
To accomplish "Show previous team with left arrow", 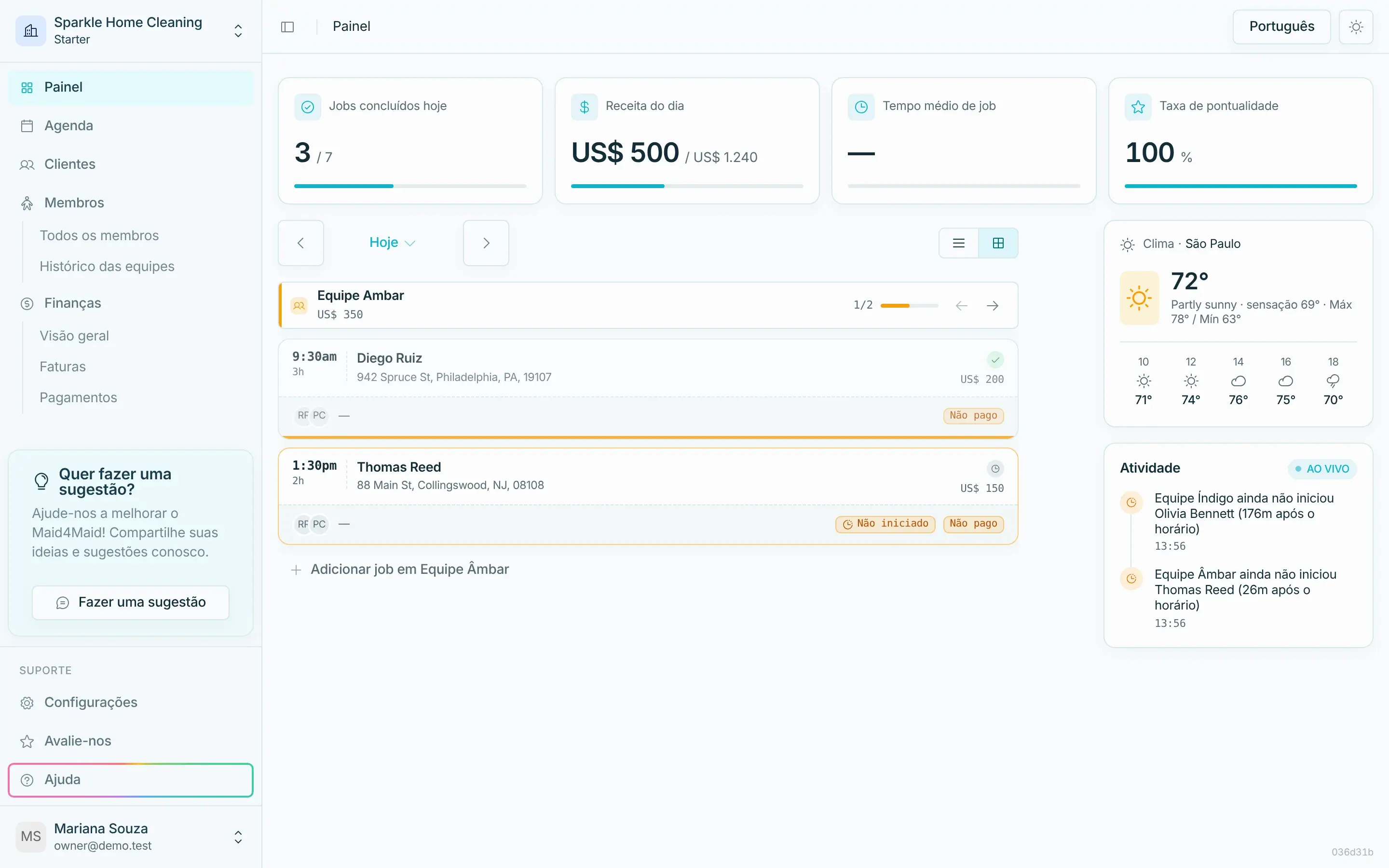I will [961, 305].
